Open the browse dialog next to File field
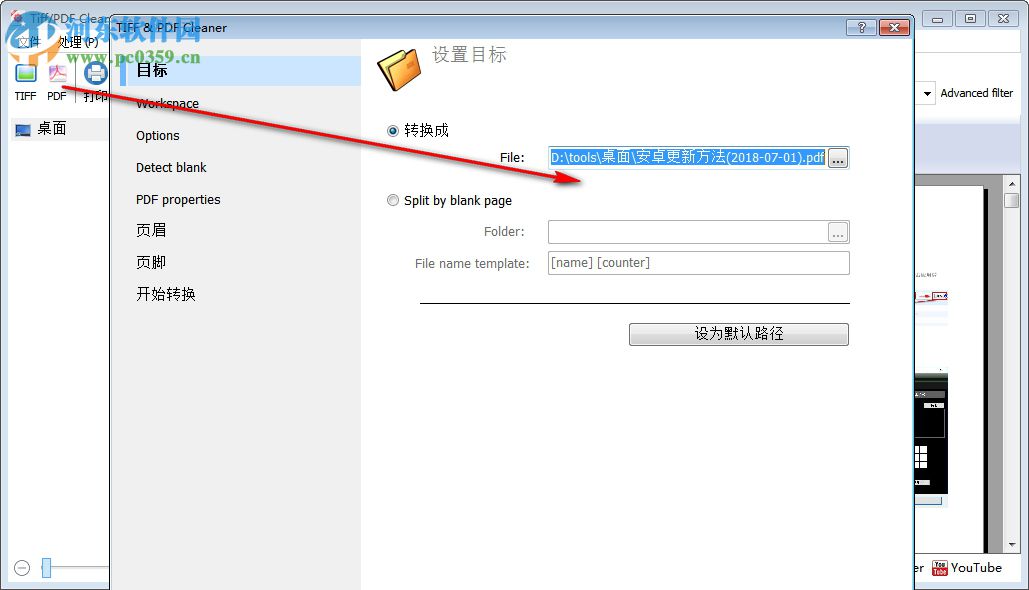 [837, 157]
